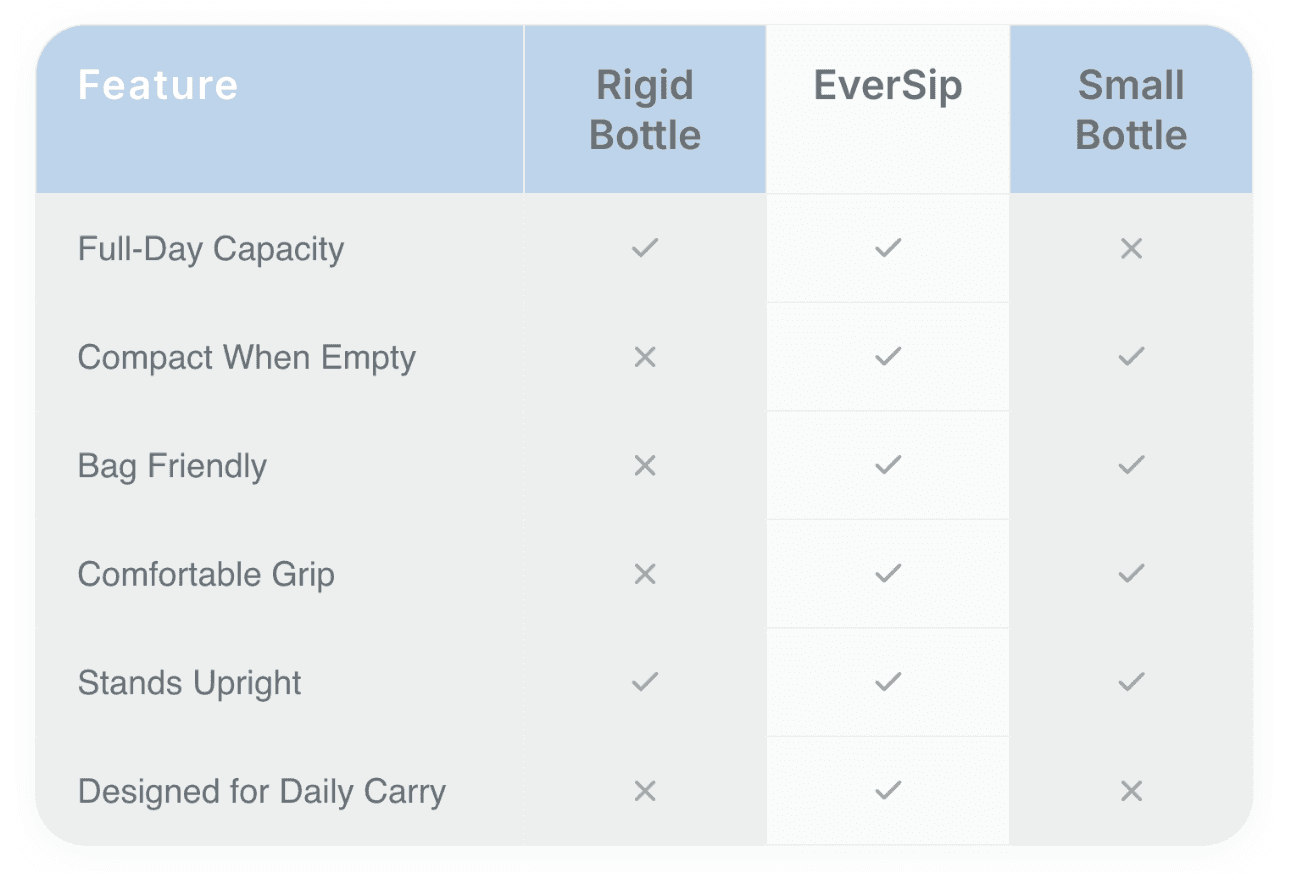Click the Designed for Daily Carry label
1298x882 pixels.
tap(262, 792)
